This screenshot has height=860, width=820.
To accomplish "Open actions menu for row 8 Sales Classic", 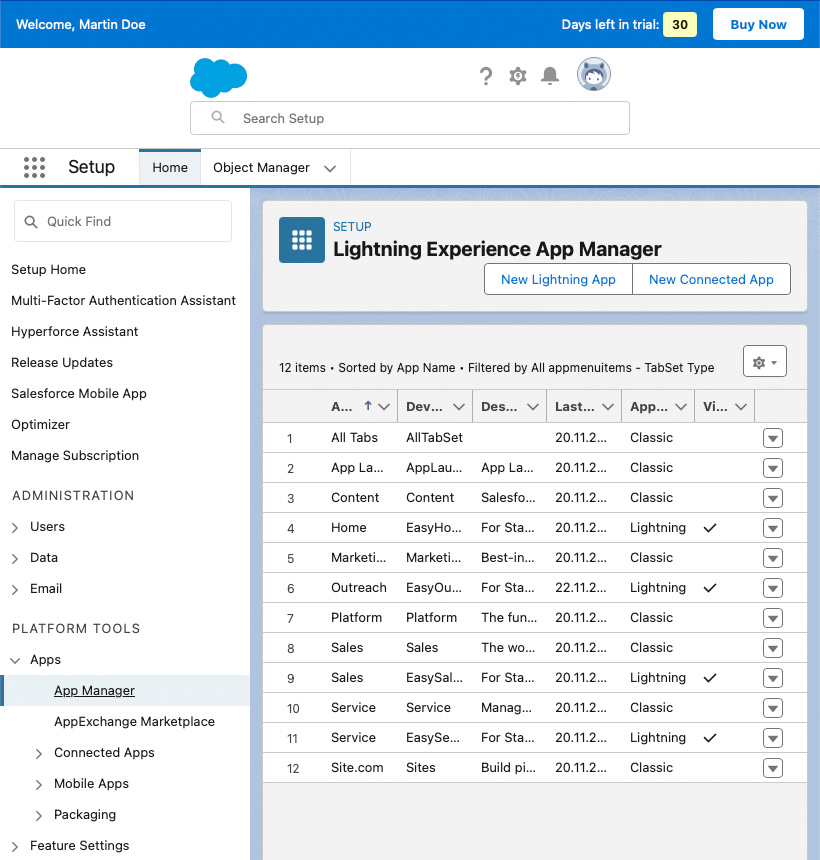I will tap(772, 648).
